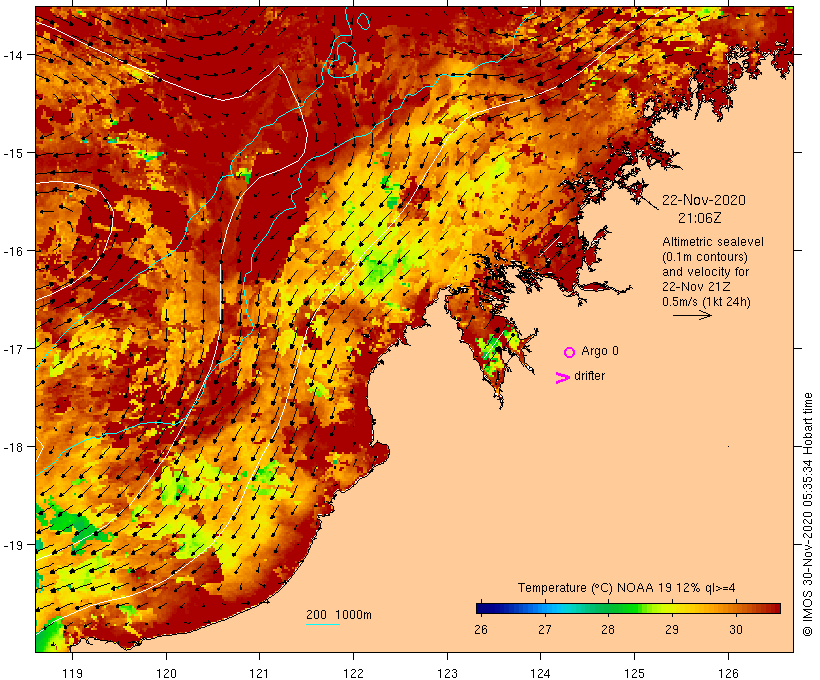Click "Altimetric sealevel" legend text
This screenshot has height=680, width=820.
(713, 242)
